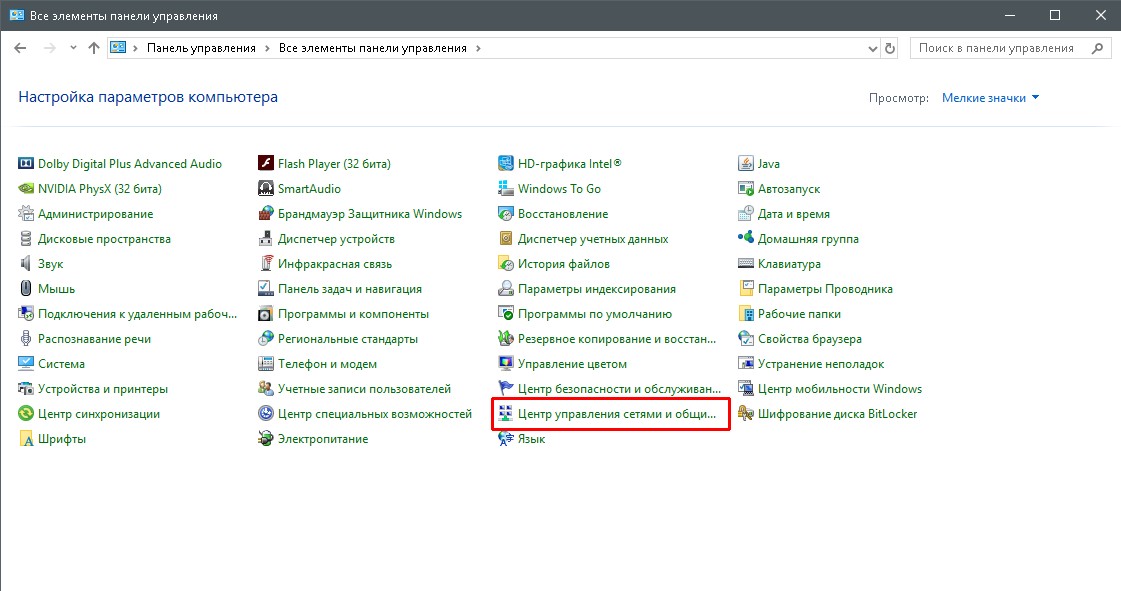Open the recent locations dropdown near navigation arrows
The height and width of the screenshot is (591, 1121).
click(x=73, y=48)
